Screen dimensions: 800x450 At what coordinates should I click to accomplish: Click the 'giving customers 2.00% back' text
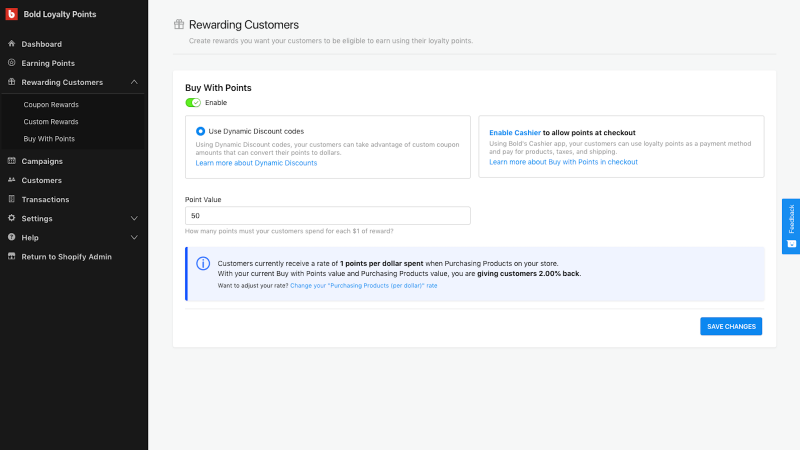click(x=528, y=273)
